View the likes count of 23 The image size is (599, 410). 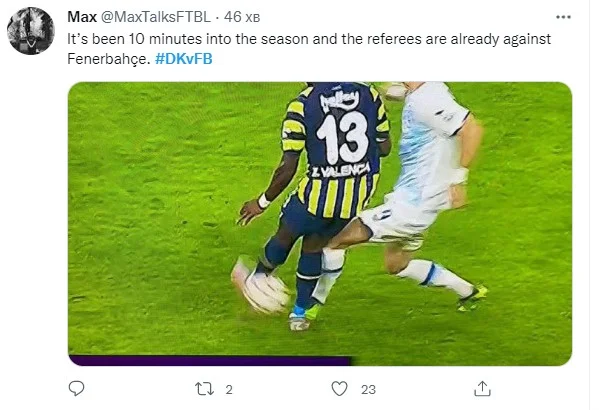pos(368,389)
